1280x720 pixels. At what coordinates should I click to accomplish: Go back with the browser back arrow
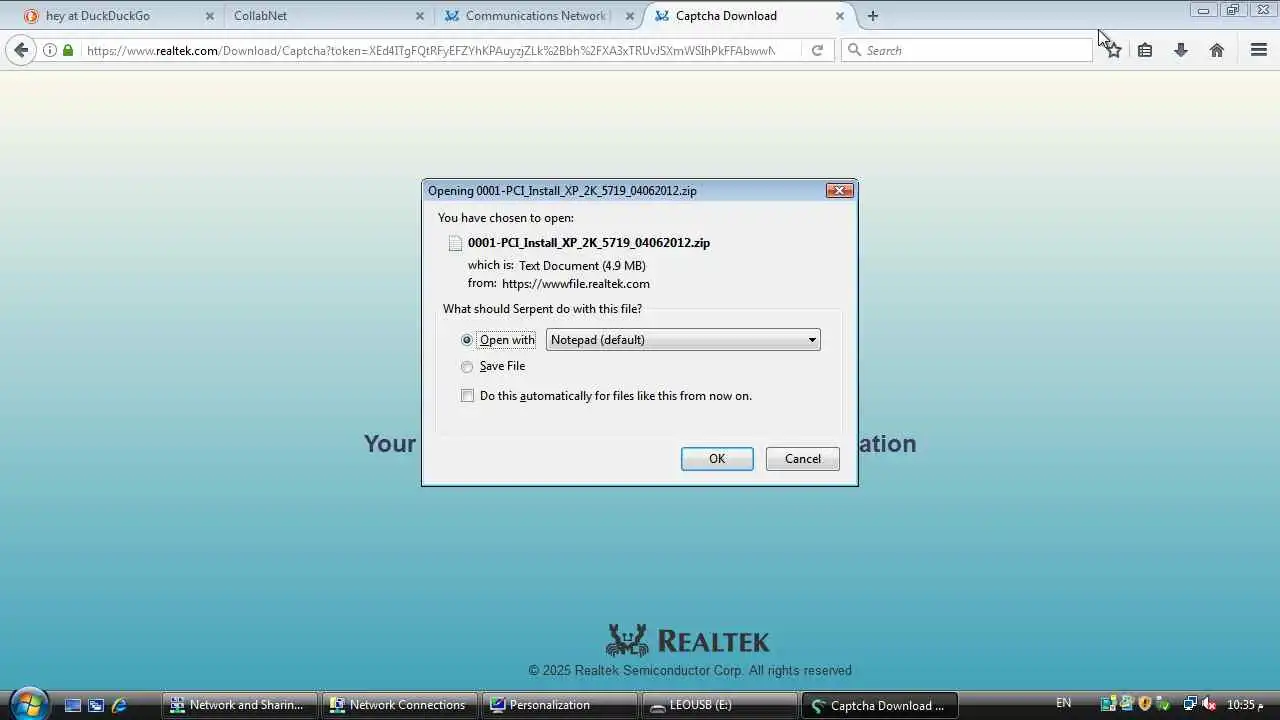21,50
